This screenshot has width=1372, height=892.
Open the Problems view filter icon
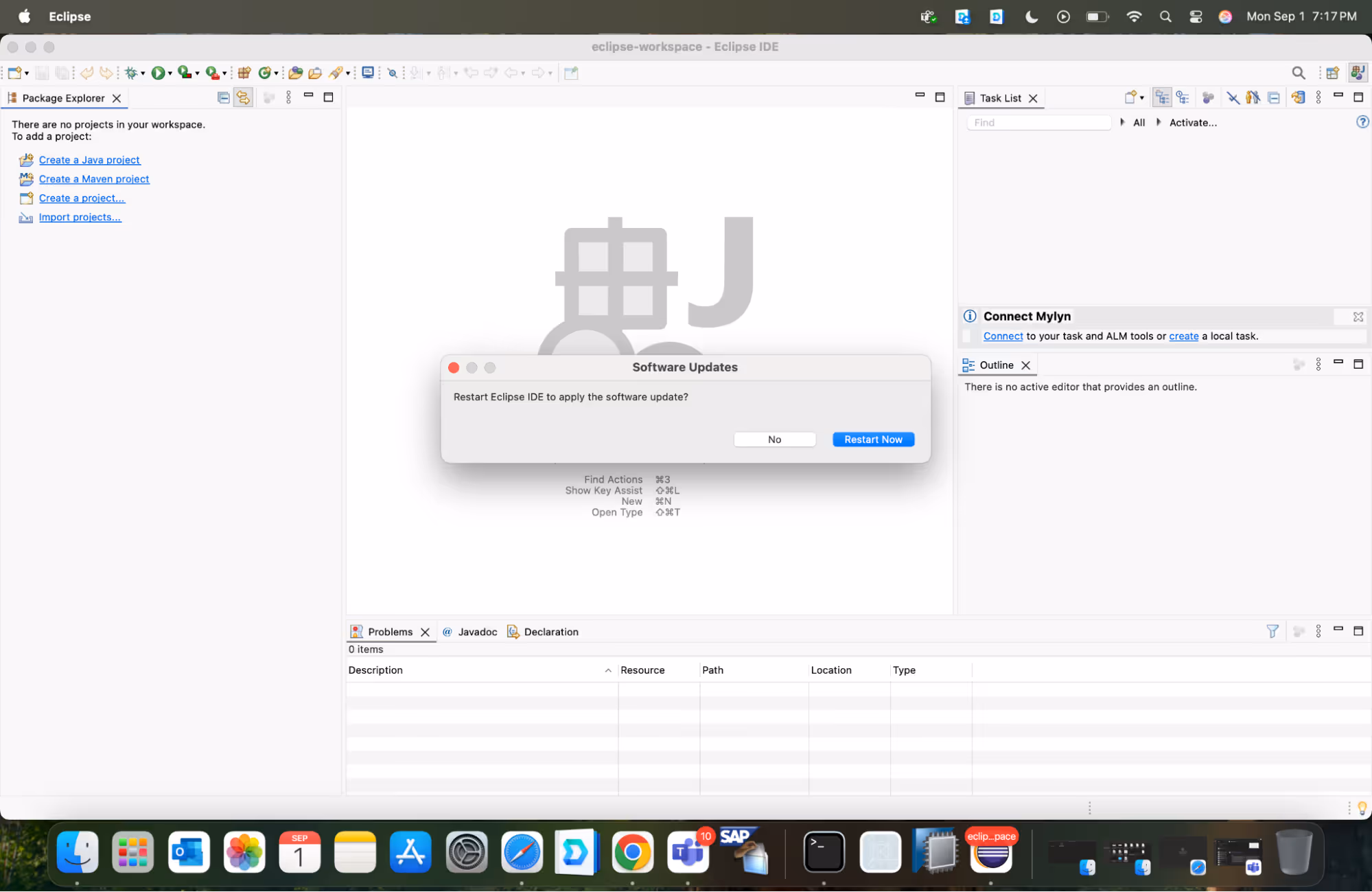[1272, 631]
